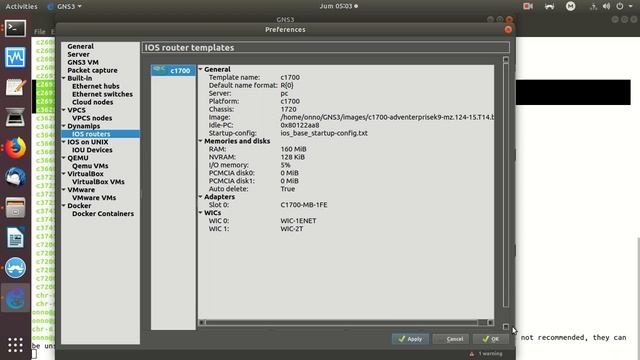Open the Server preferences page

click(78, 54)
